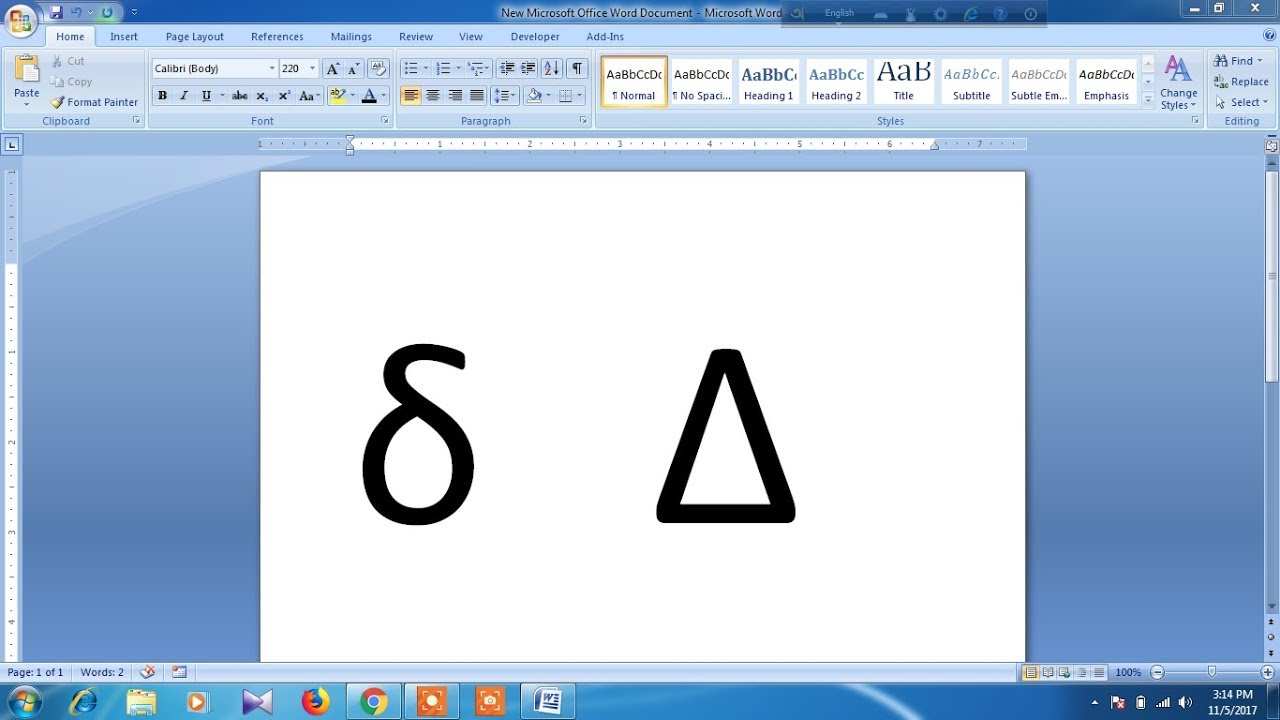Apply strikethrough formatting
Image resolution: width=1280 pixels, height=720 pixels.
(239, 95)
